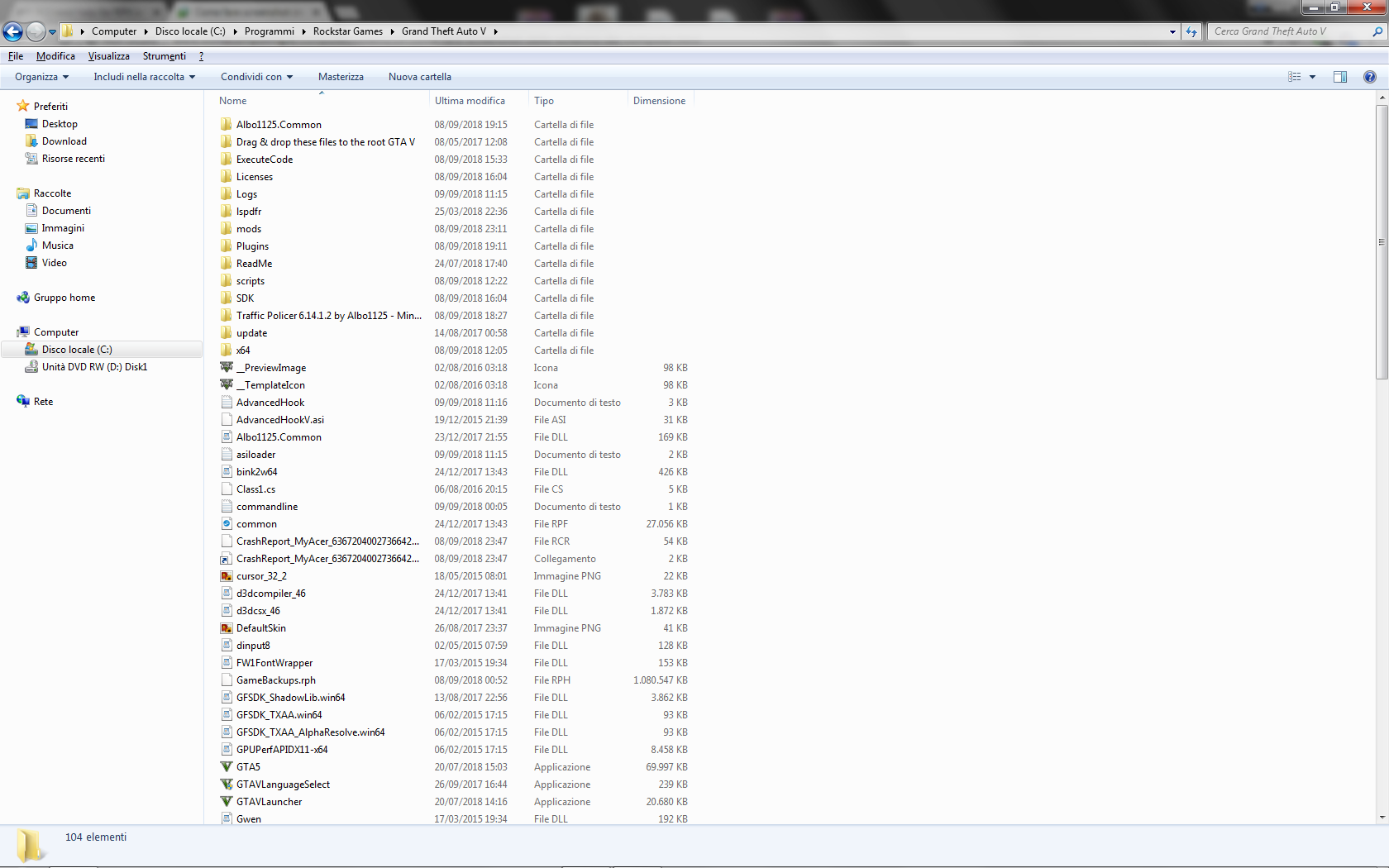Open the Modifica menu
This screenshot has height=868, width=1389.
pyautogui.click(x=55, y=56)
